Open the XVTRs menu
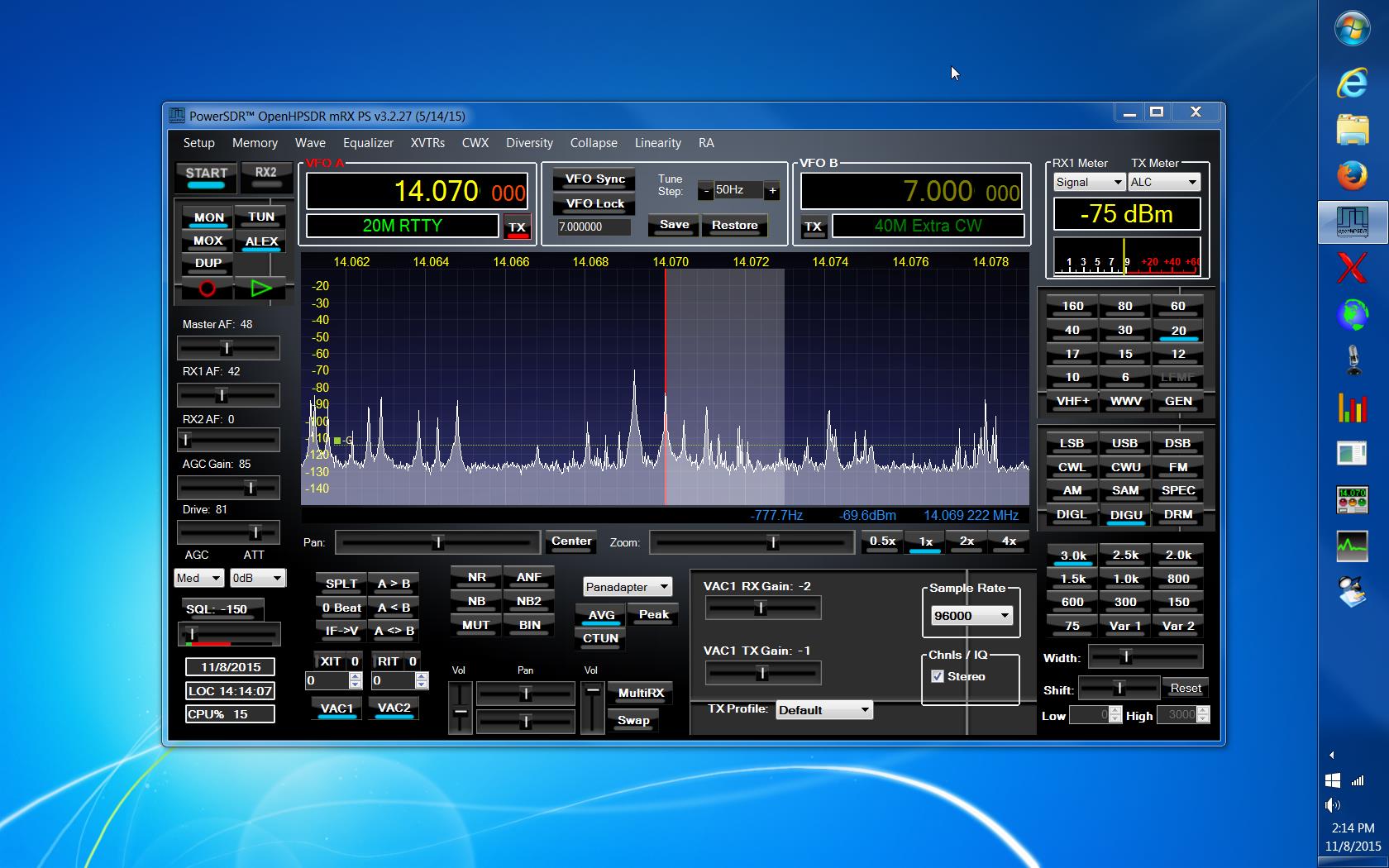The height and width of the screenshot is (868, 1389). click(427, 143)
